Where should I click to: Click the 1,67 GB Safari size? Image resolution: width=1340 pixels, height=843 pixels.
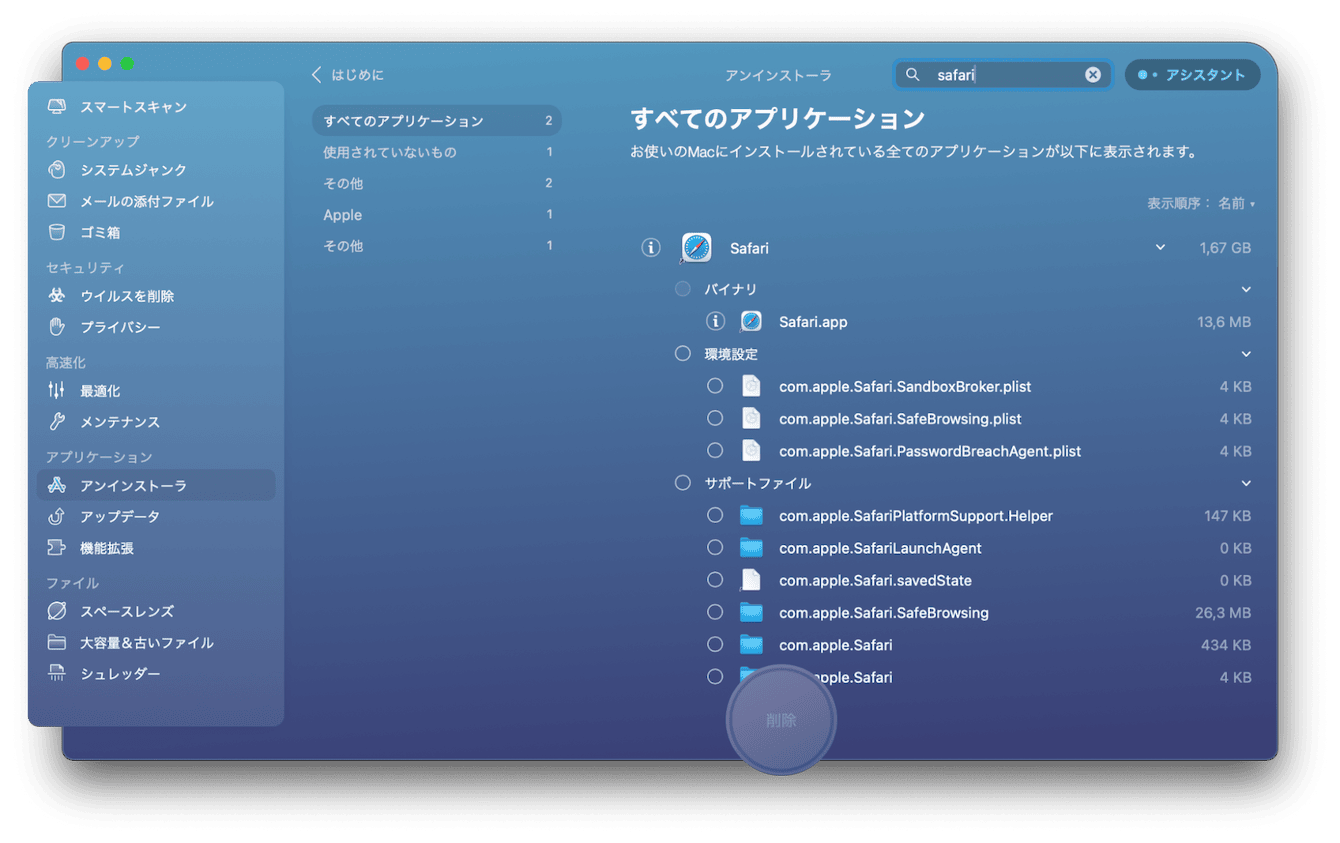coord(1225,248)
